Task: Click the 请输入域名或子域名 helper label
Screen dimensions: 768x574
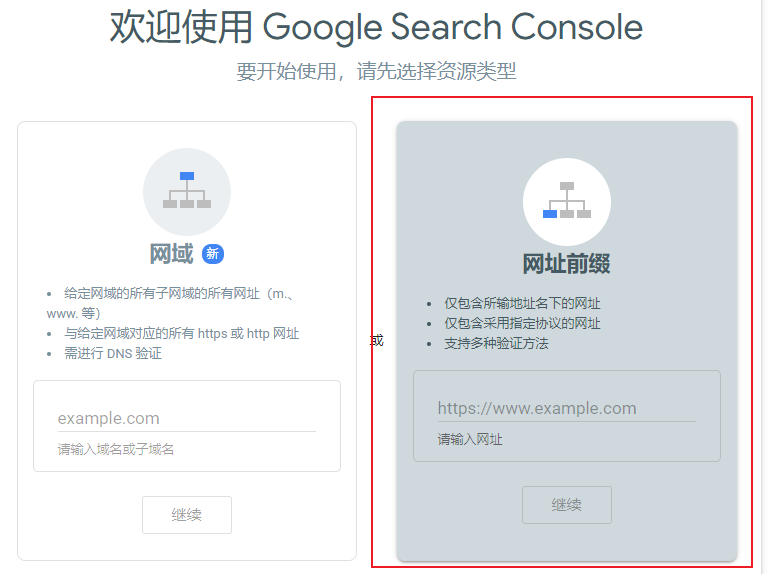Action: pyautogui.click(x=116, y=449)
